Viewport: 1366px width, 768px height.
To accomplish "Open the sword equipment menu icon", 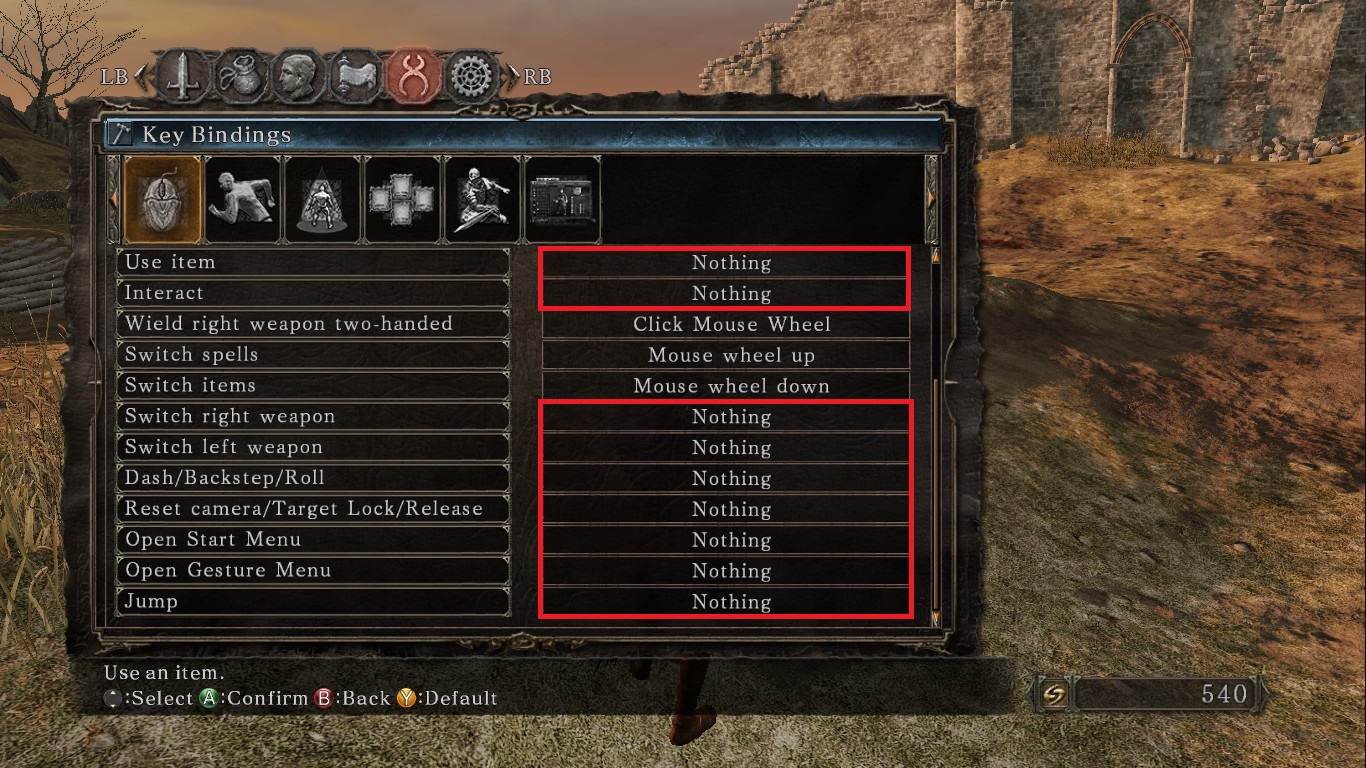I will pos(183,76).
